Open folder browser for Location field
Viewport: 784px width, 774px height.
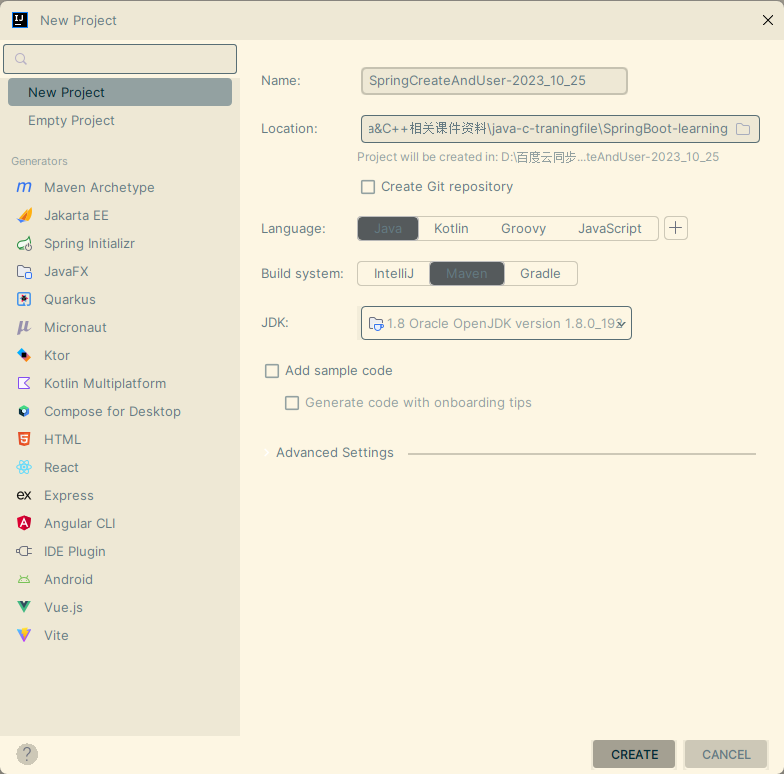743,129
